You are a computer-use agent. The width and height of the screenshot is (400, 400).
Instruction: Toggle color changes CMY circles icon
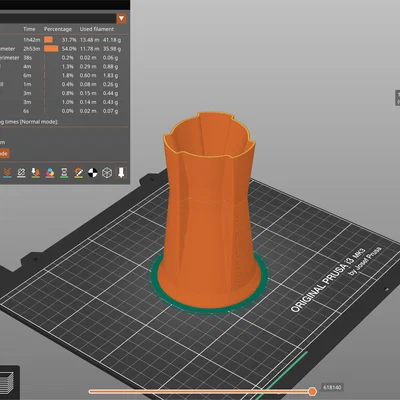(x=50, y=173)
